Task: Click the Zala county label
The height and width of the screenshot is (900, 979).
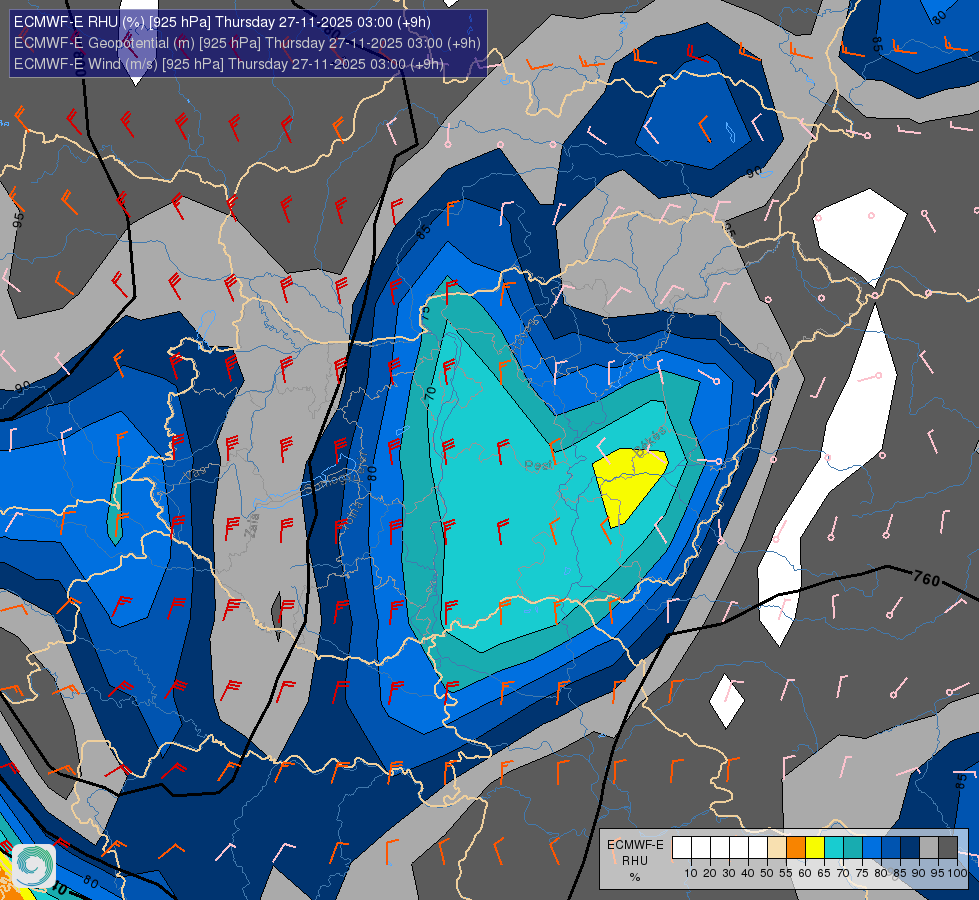Action: pos(252,525)
